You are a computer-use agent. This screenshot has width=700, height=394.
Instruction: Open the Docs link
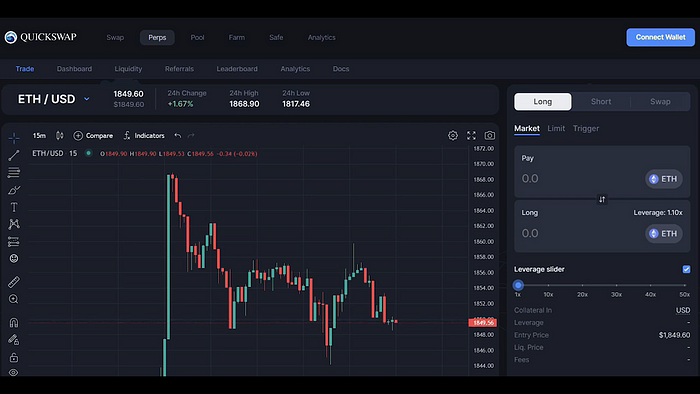click(x=341, y=69)
